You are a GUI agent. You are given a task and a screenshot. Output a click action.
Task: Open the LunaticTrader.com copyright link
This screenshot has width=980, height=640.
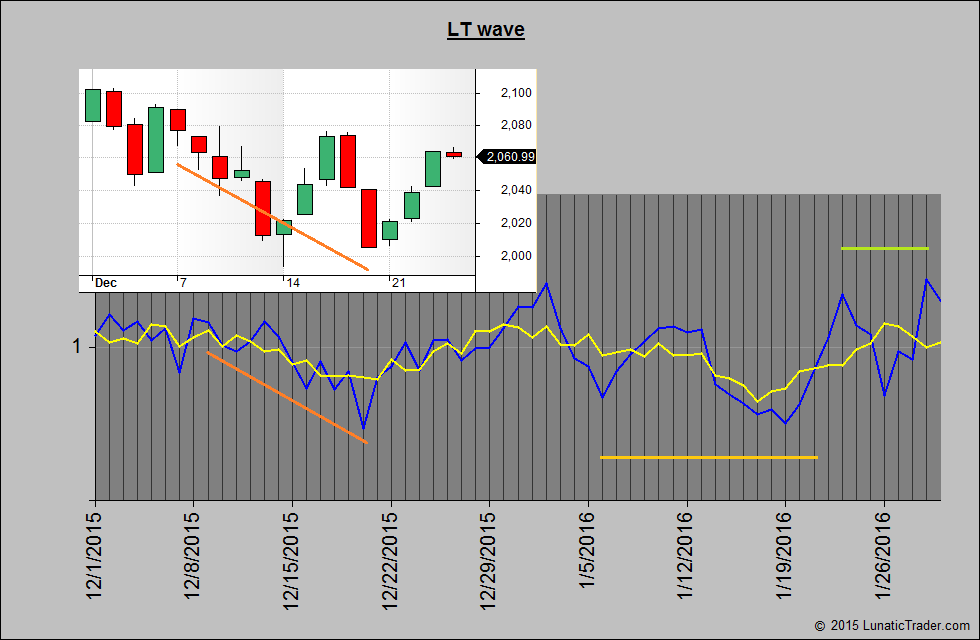tap(893, 625)
